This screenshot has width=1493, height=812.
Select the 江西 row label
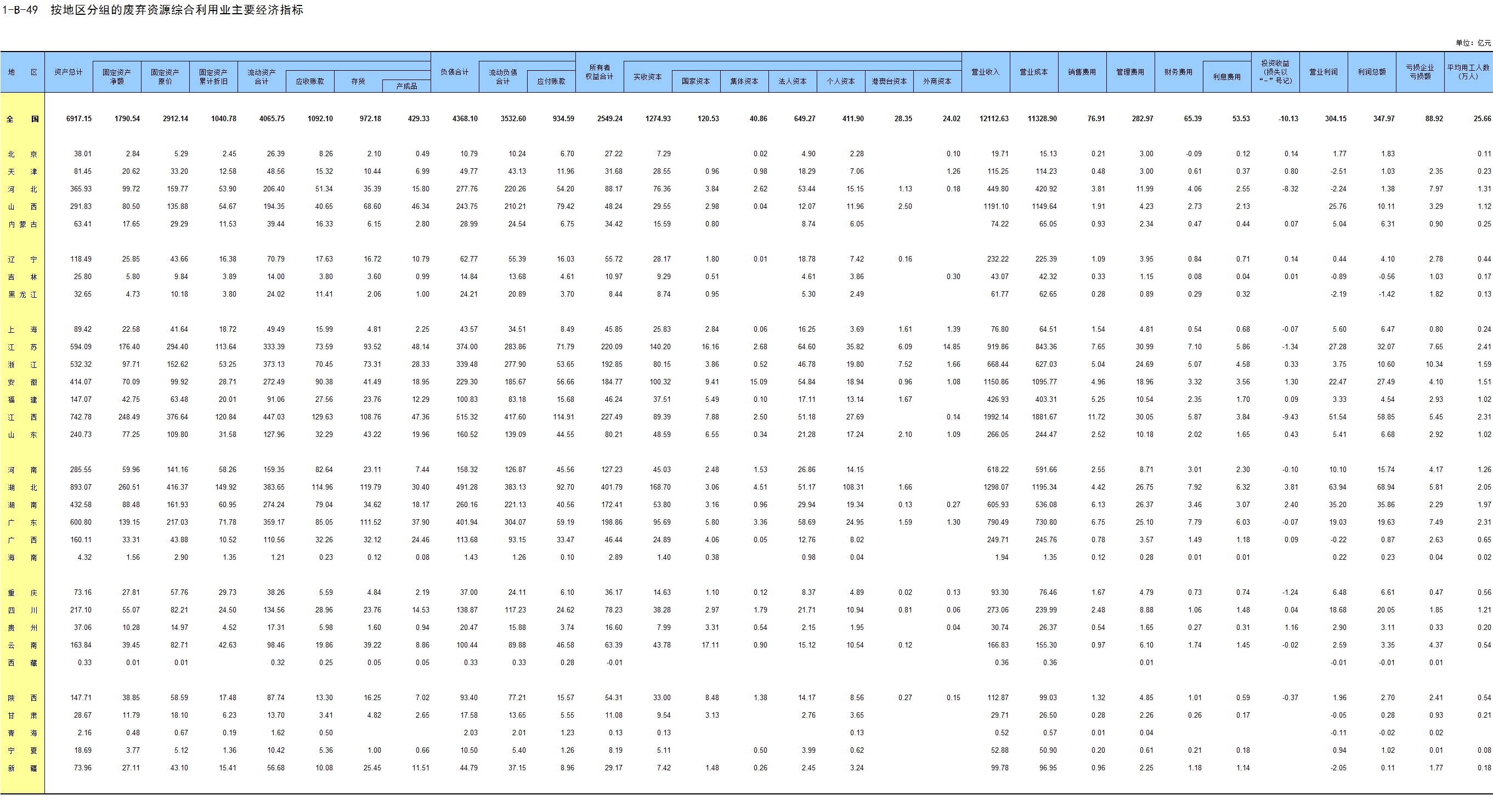click(x=22, y=417)
